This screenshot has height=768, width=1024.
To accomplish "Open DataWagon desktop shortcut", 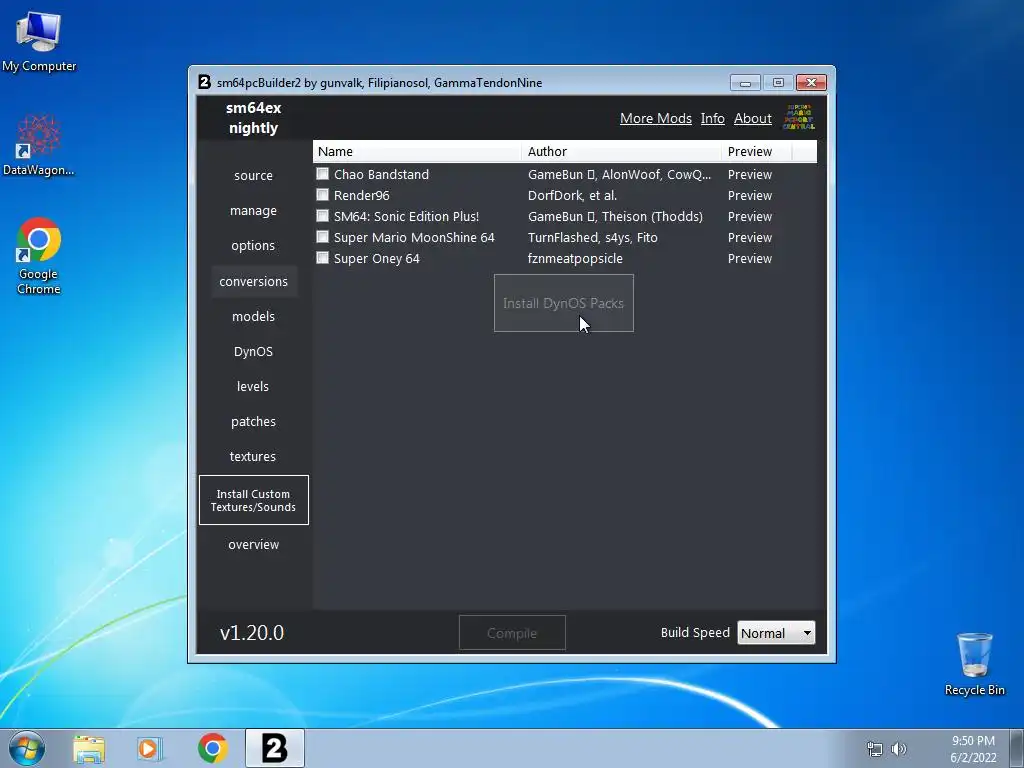I will click(39, 145).
